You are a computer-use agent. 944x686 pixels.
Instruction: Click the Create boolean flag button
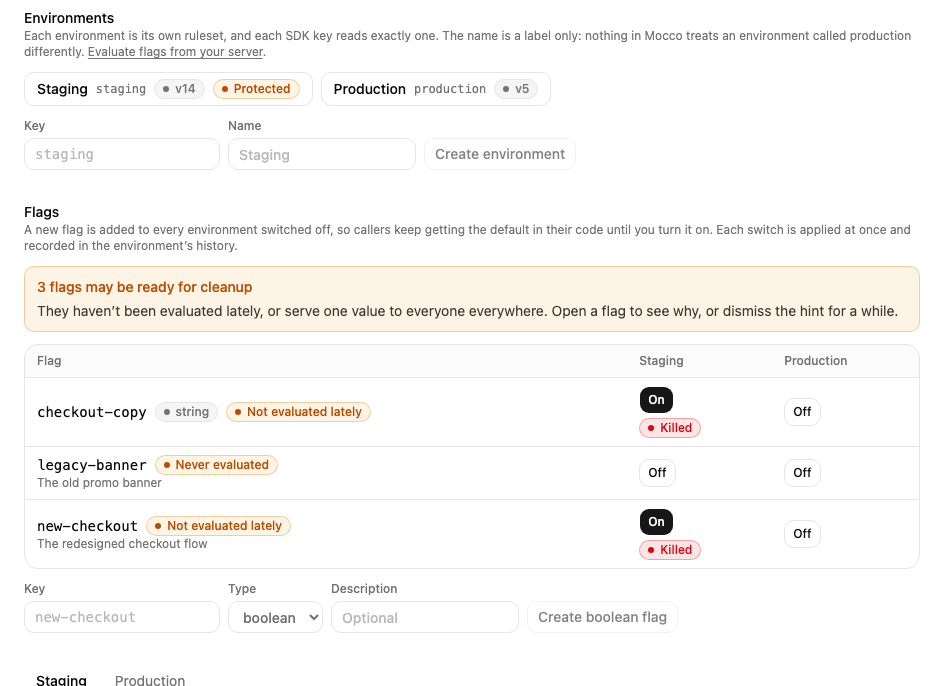602,617
